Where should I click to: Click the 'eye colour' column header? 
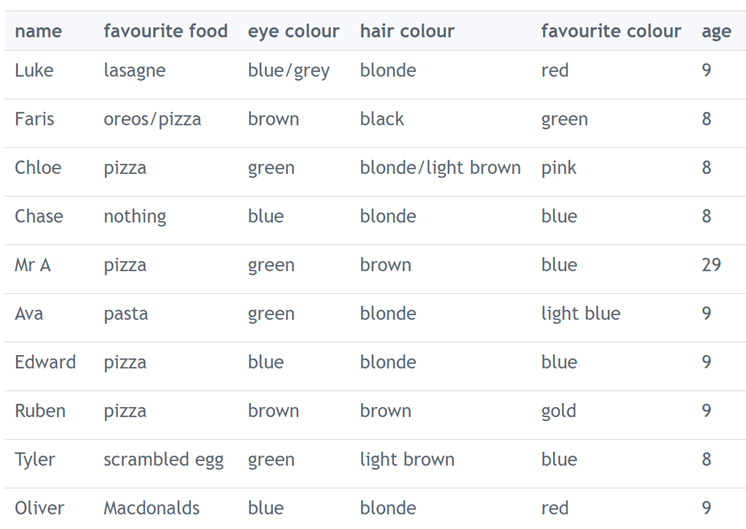tap(293, 31)
